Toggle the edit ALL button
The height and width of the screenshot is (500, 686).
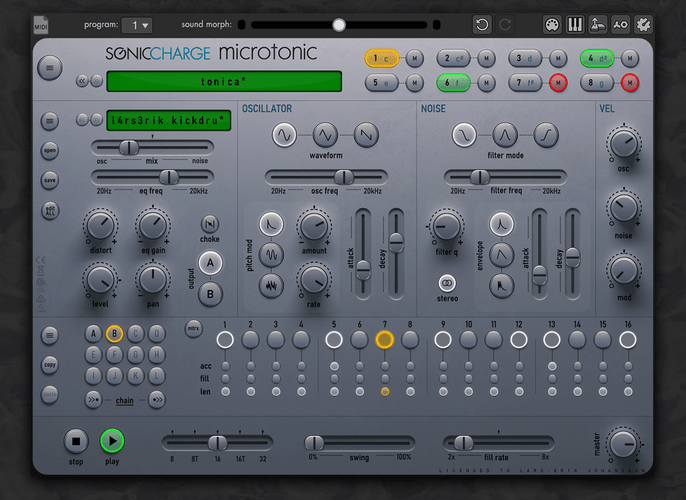[x=50, y=210]
